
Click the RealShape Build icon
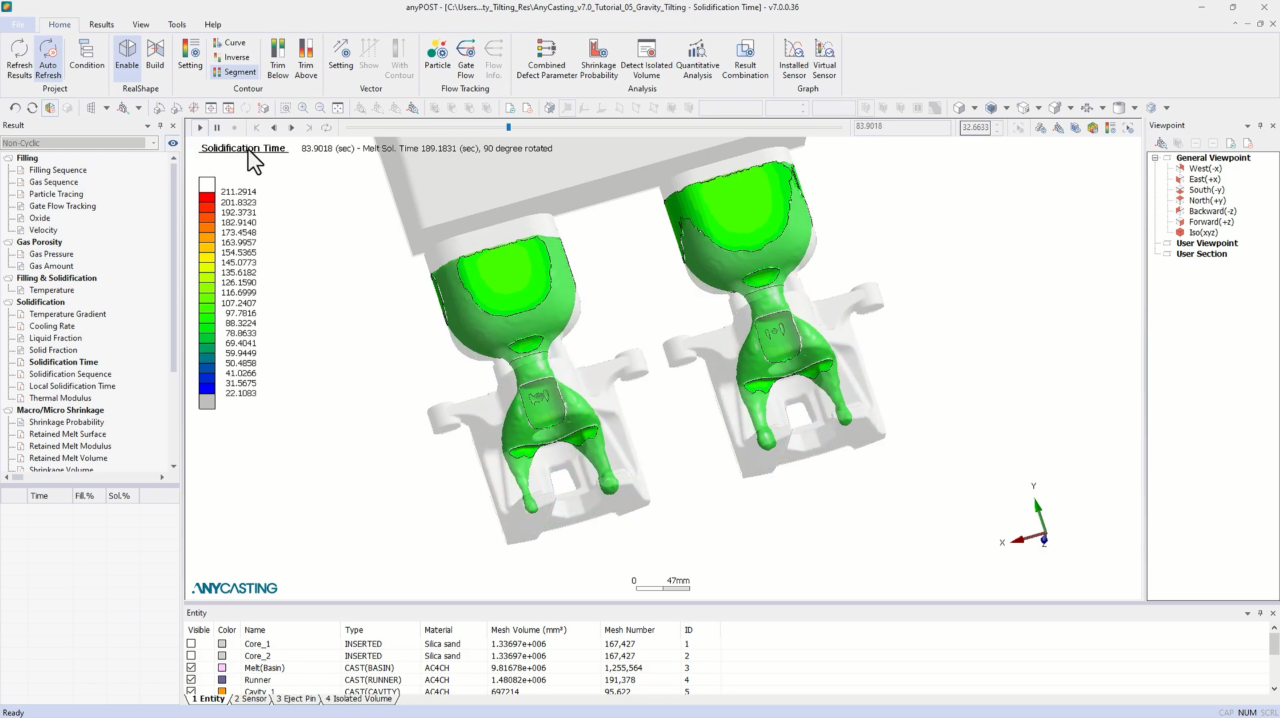pos(155,55)
